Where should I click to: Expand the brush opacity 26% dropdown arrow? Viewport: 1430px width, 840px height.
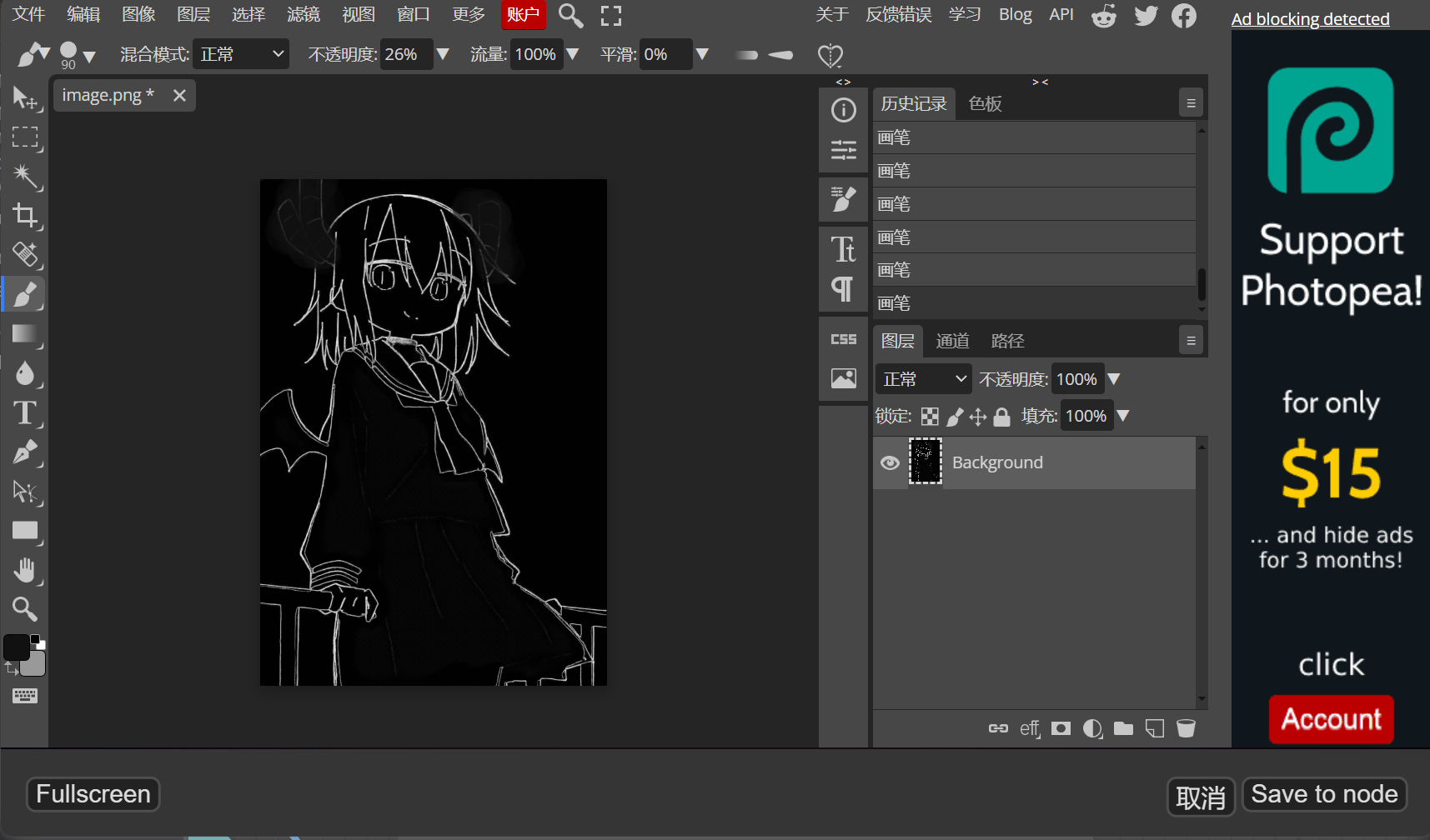tap(443, 54)
